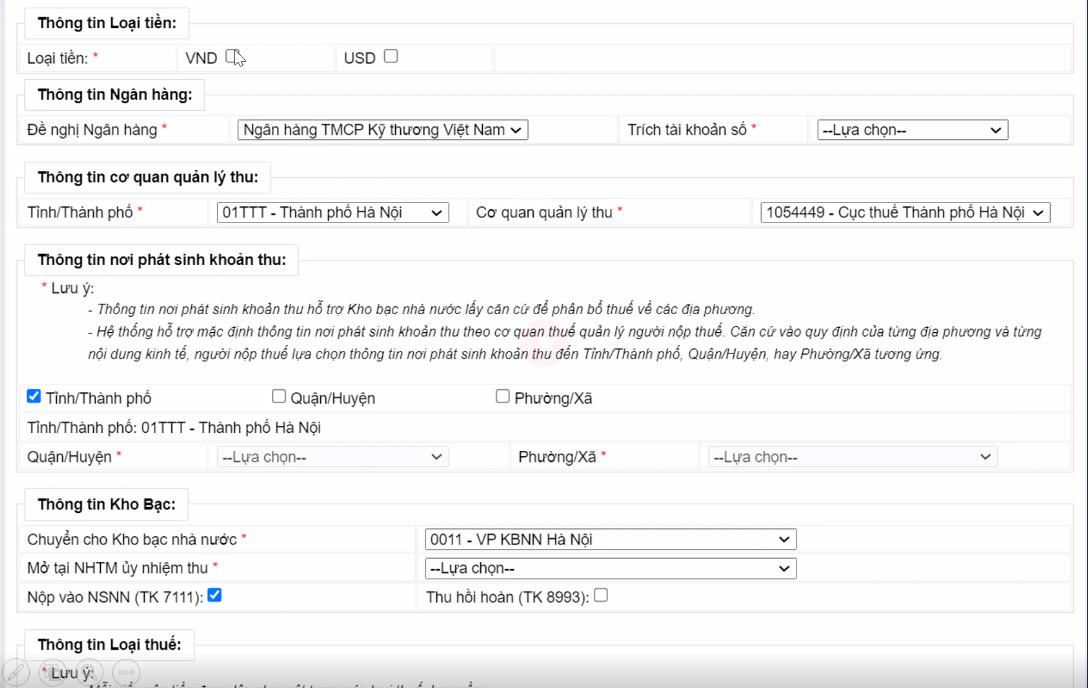This screenshot has width=1088, height=688.
Task: Click the 'Thông tin Loại thuế:' heading
Action: (x=110, y=644)
